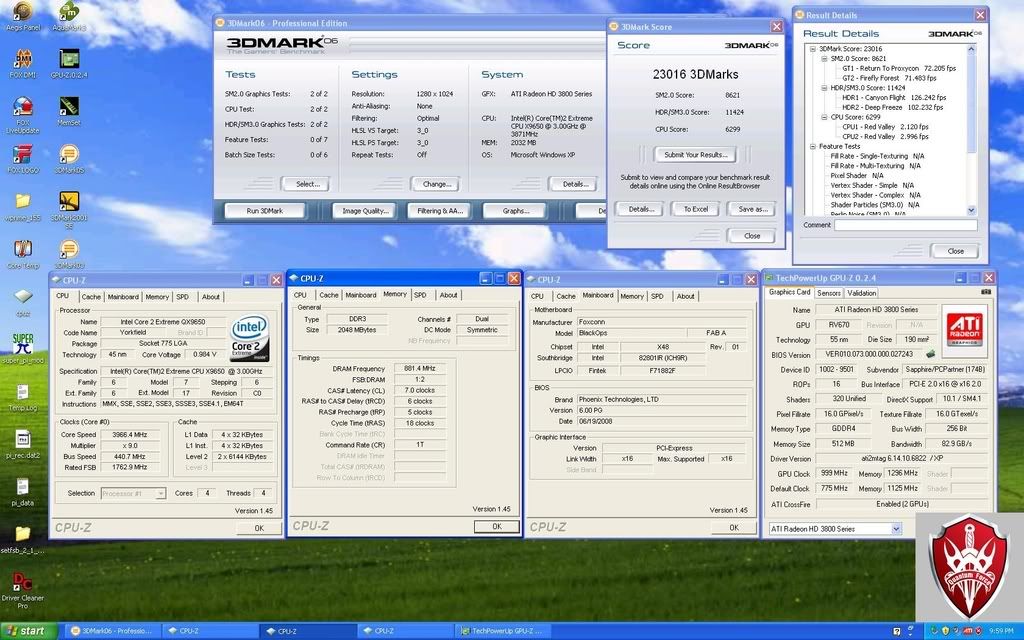Click OK in the middle CPU-Z Memory window
The height and width of the screenshot is (640, 1024).
[x=497, y=526]
